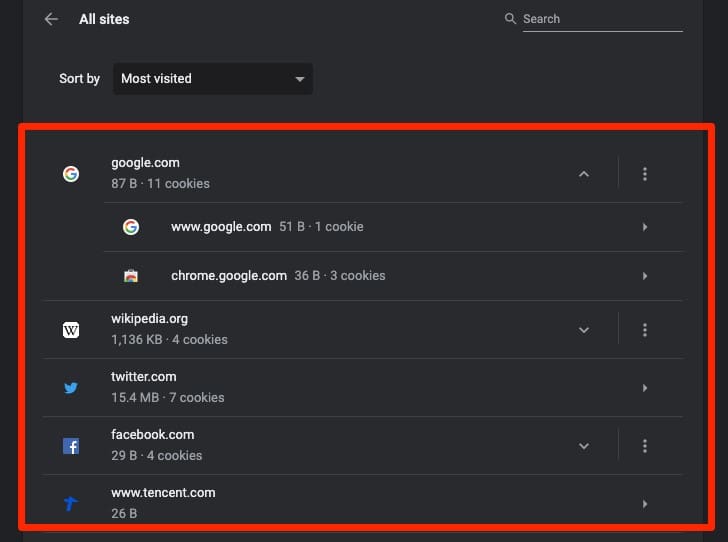Click the chrome.google.com web store favicon

131,276
